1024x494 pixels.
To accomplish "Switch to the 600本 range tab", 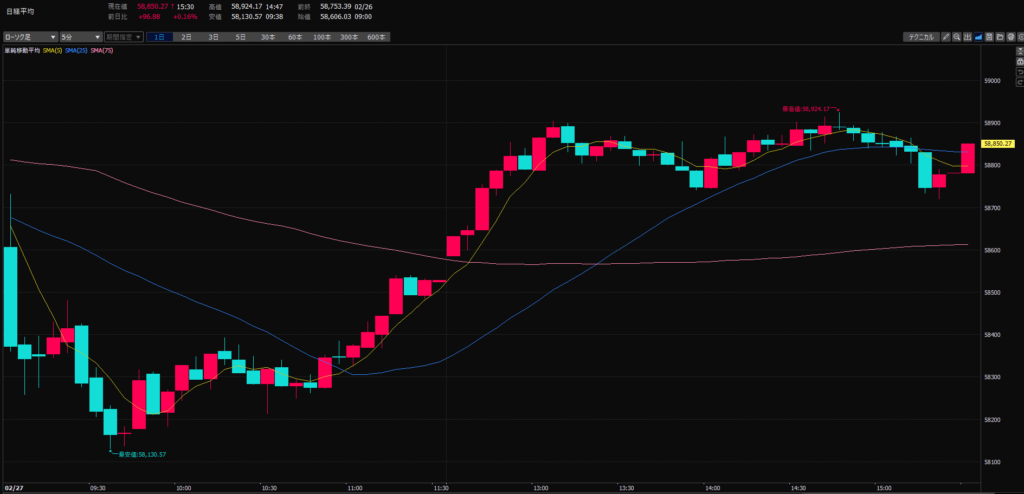I will click(x=376, y=37).
